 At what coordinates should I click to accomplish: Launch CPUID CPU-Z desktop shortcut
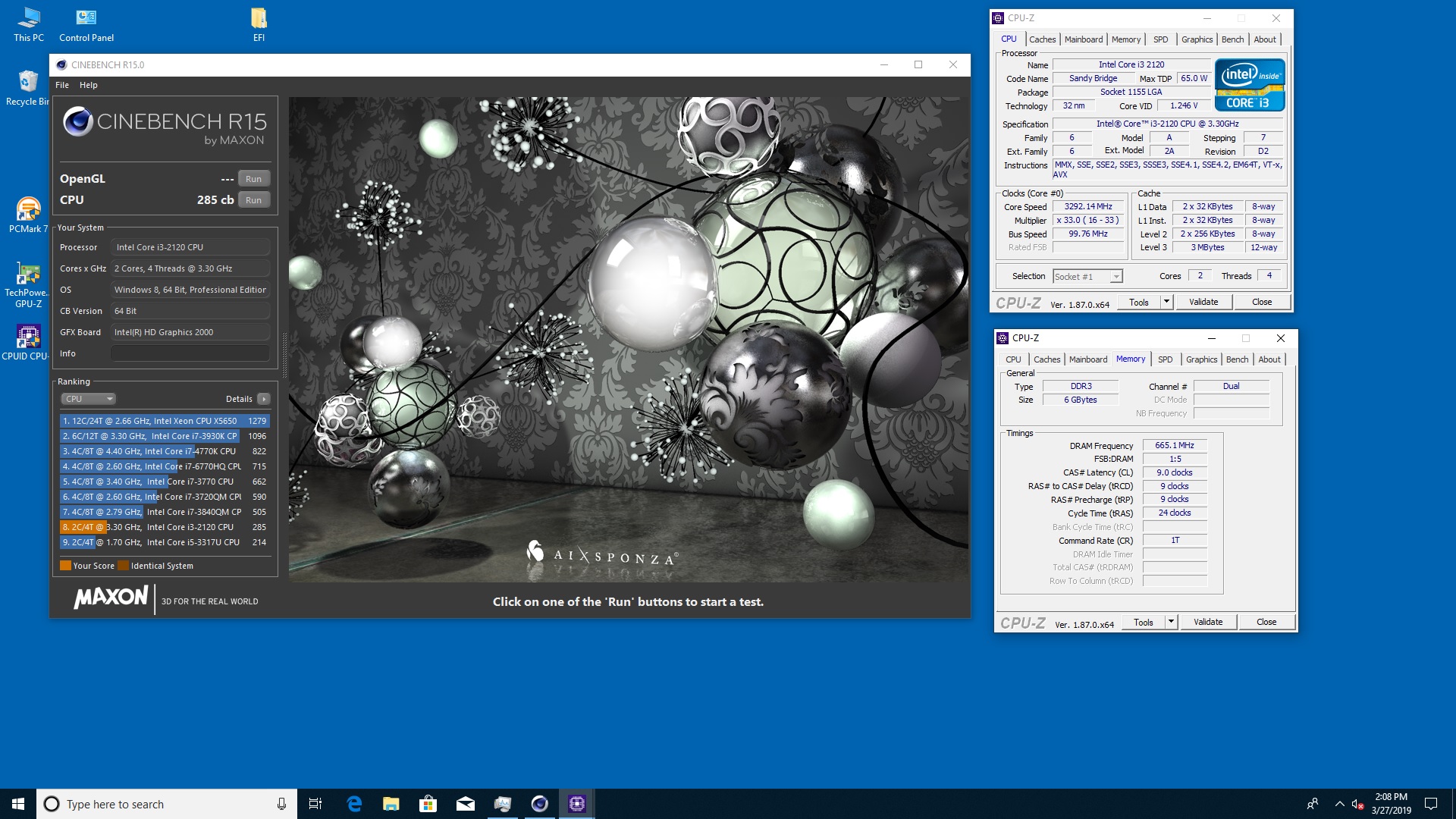[x=27, y=343]
